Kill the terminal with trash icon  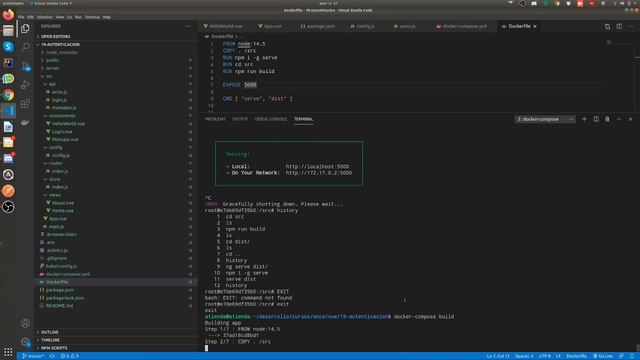(607, 119)
